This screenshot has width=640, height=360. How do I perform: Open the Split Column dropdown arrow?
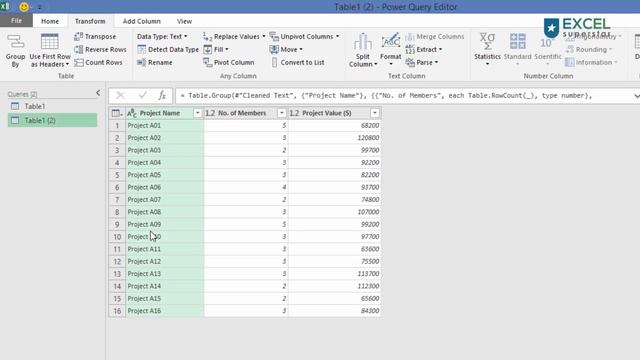coord(376,64)
